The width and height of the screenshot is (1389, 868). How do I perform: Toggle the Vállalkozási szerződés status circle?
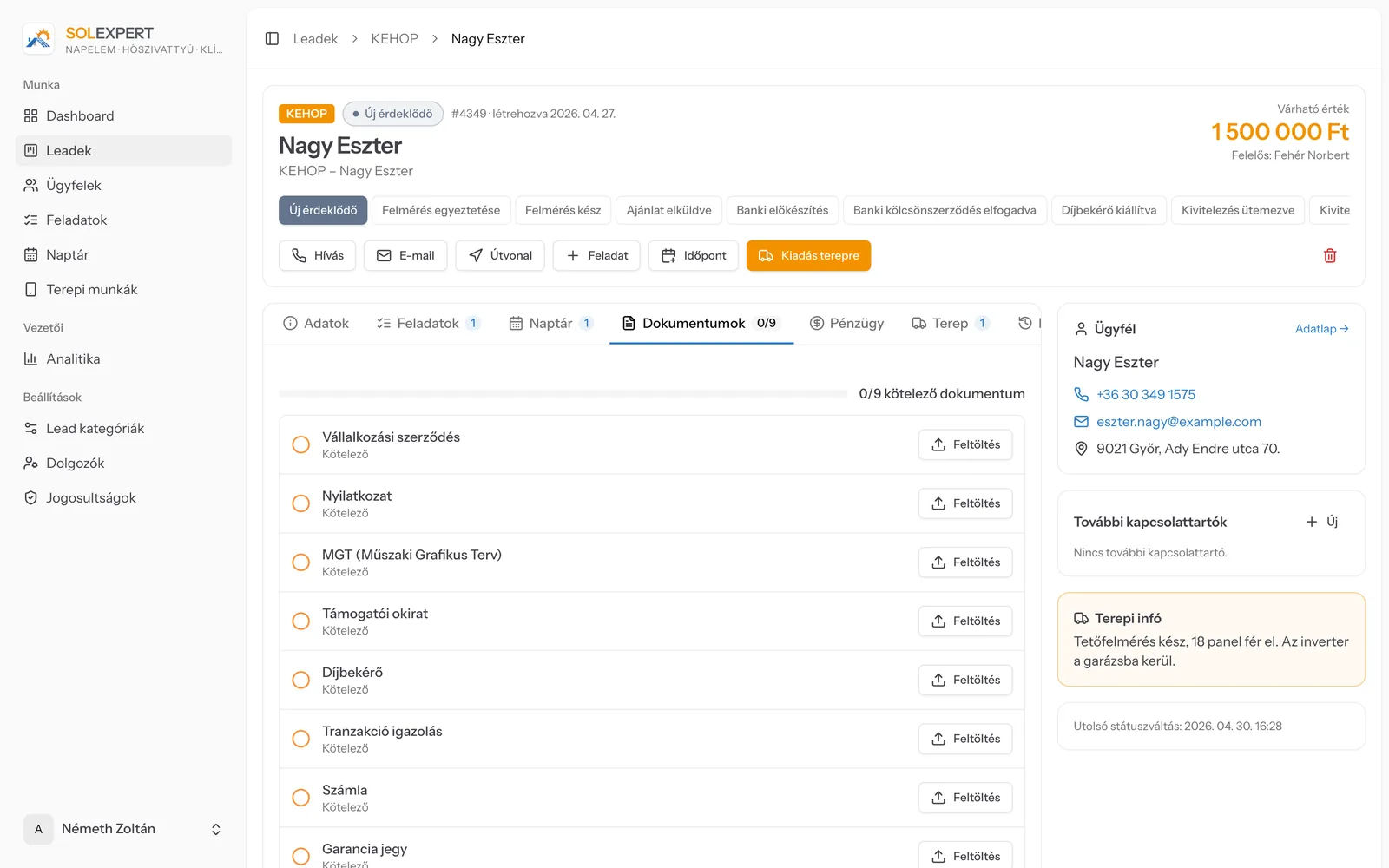(301, 444)
